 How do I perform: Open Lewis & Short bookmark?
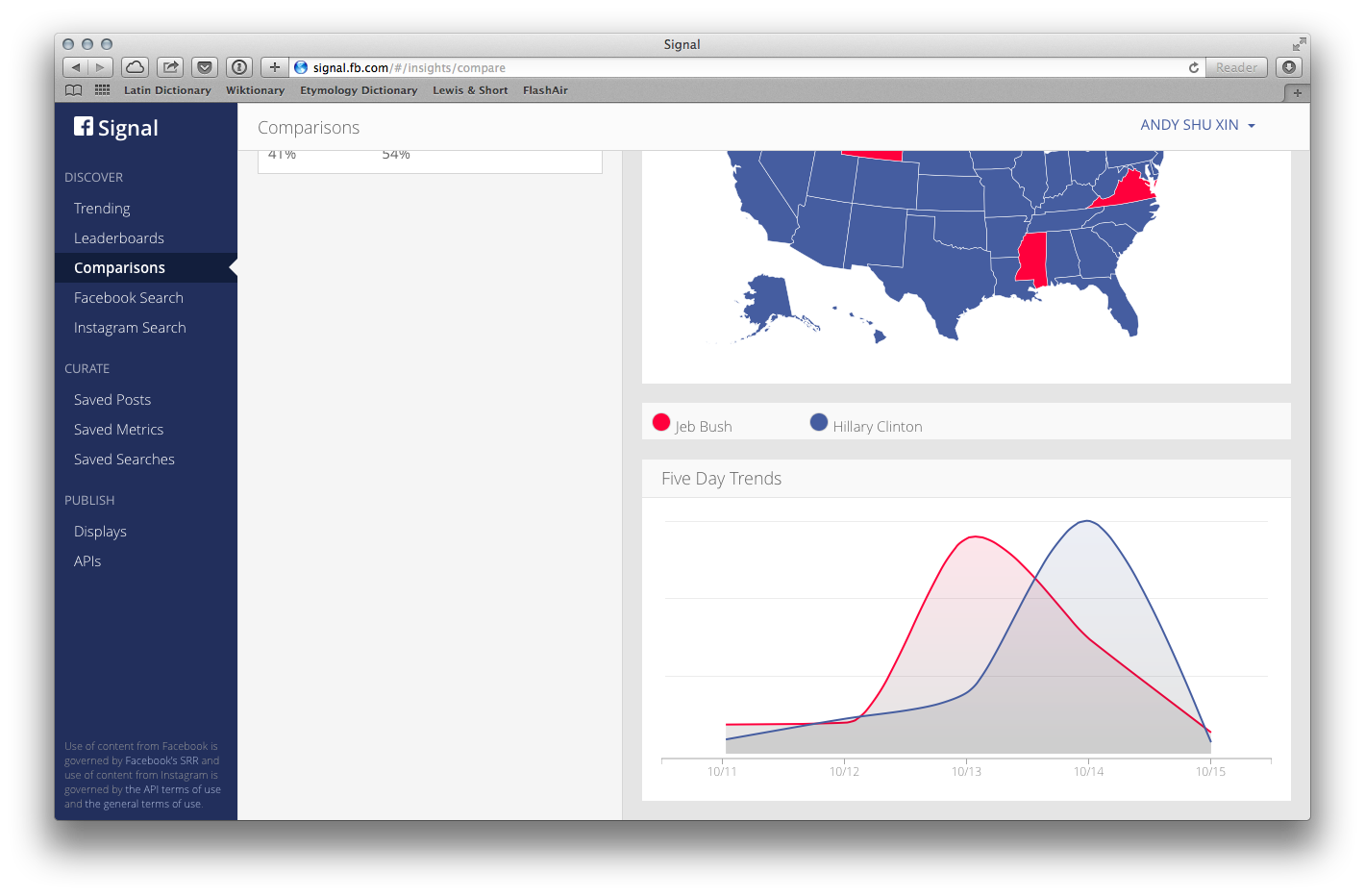pos(470,90)
